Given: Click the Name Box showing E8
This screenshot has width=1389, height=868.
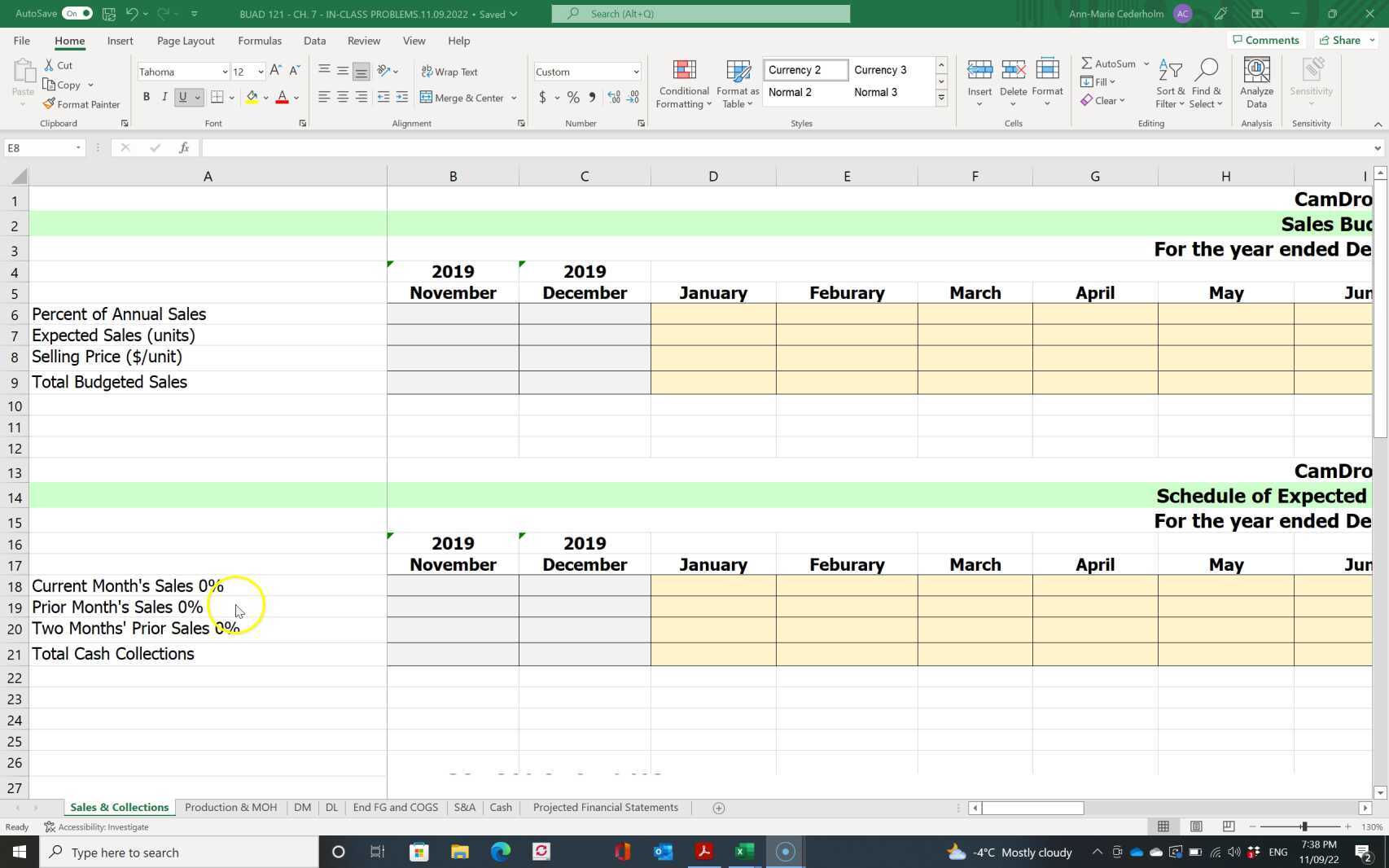Looking at the screenshot, I should tap(38, 147).
